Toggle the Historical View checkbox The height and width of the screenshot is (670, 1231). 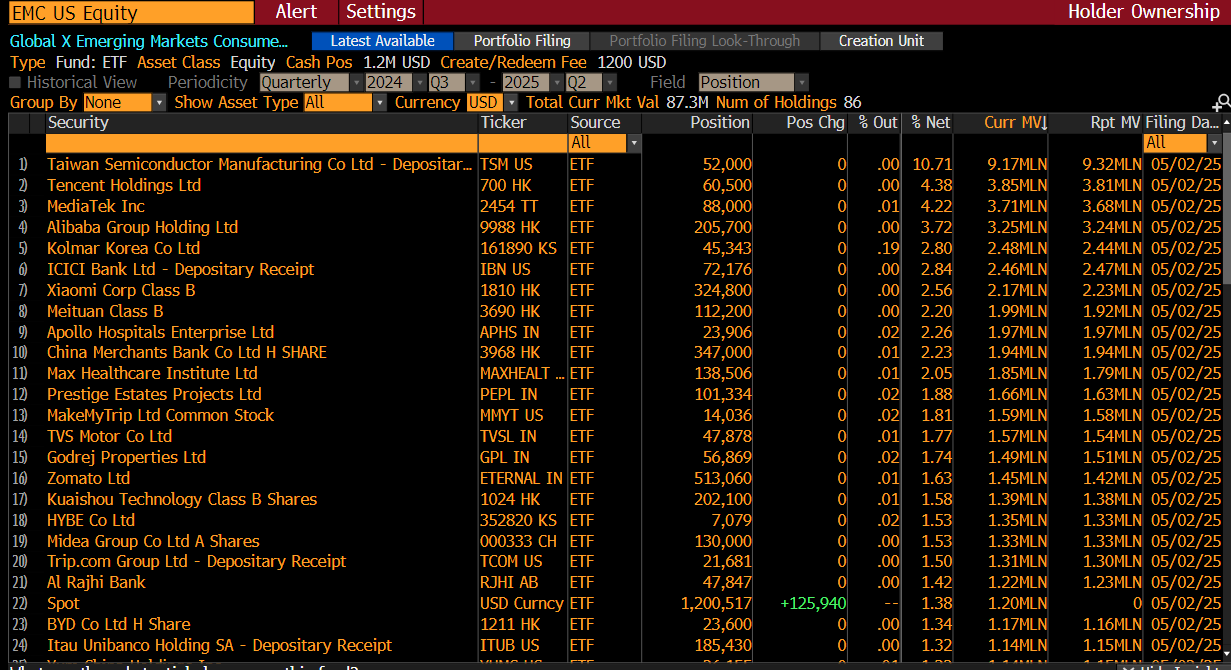15,82
